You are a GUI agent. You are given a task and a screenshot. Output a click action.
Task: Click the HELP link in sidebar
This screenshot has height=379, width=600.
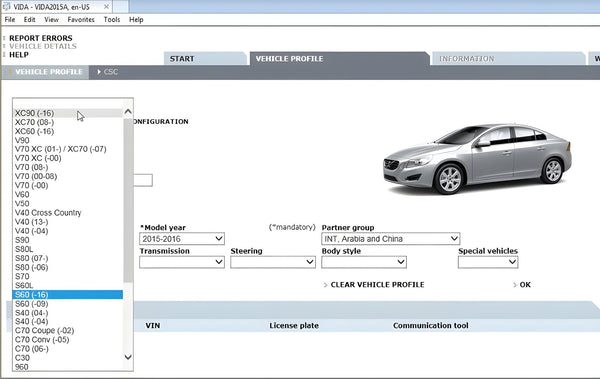19,55
